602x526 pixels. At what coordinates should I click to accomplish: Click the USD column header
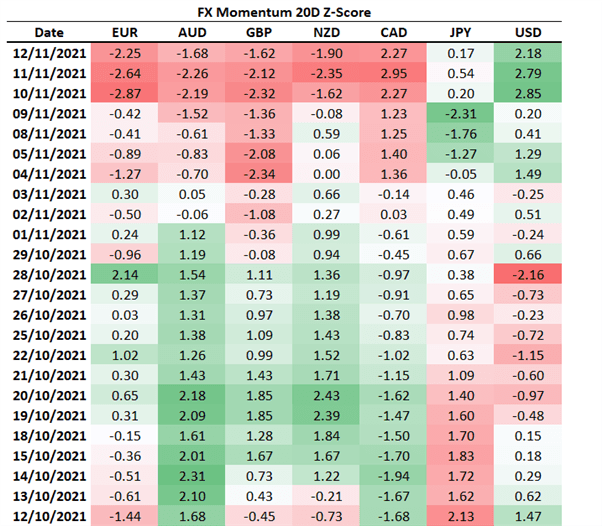529,33
